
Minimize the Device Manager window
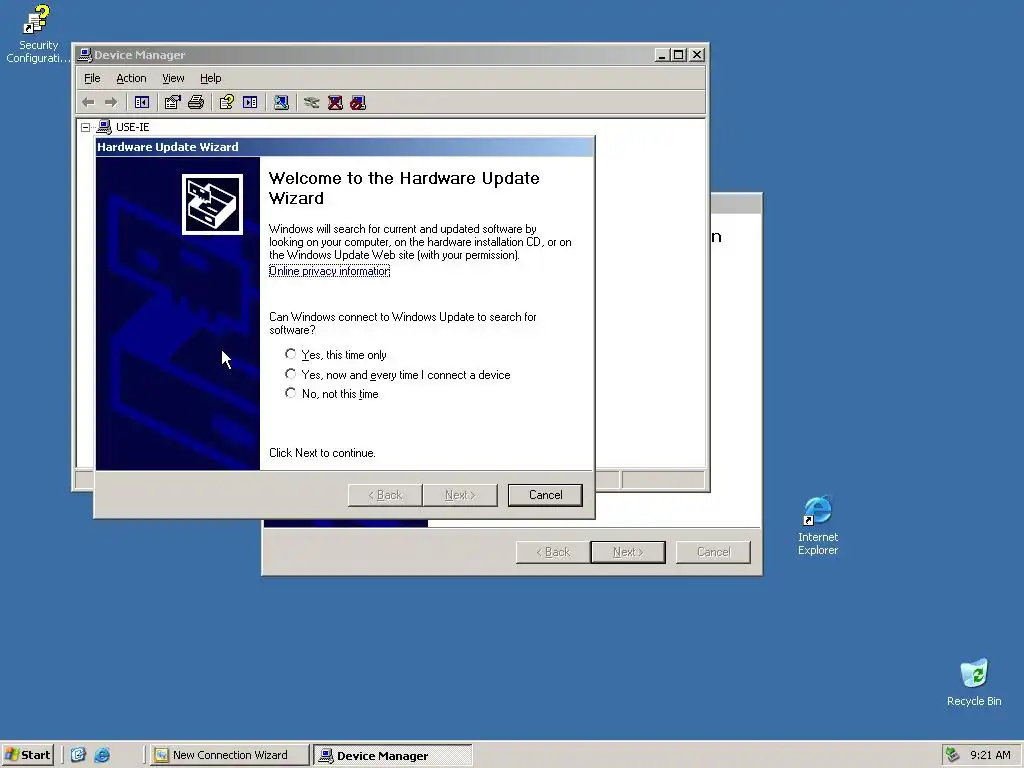(x=662, y=55)
